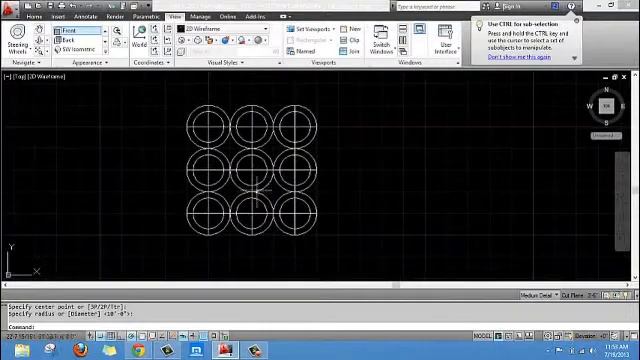Open the Home ribbon tab

click(x=34, y=17)
